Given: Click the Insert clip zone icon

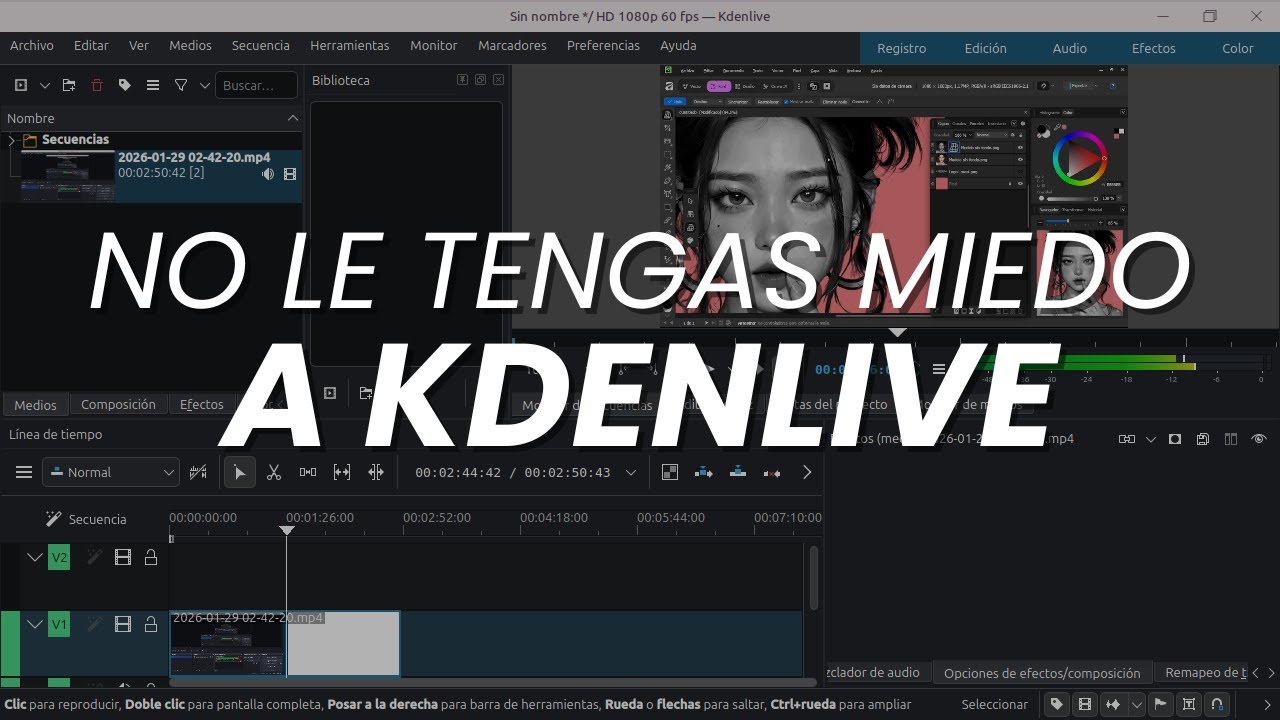Looking at the screenshot, I should click(704, 472).
